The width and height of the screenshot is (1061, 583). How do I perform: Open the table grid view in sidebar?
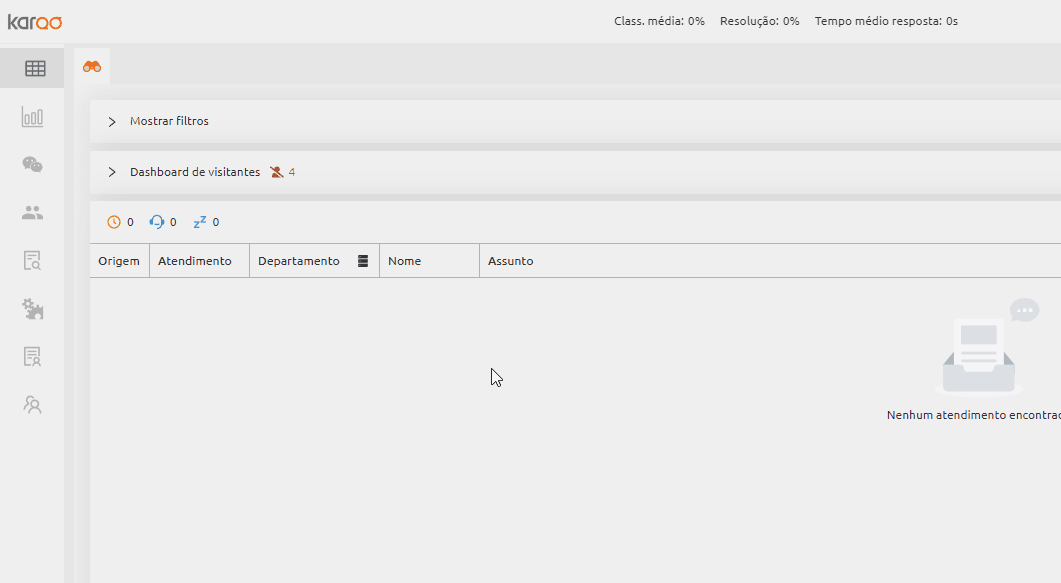coord(35,68)
